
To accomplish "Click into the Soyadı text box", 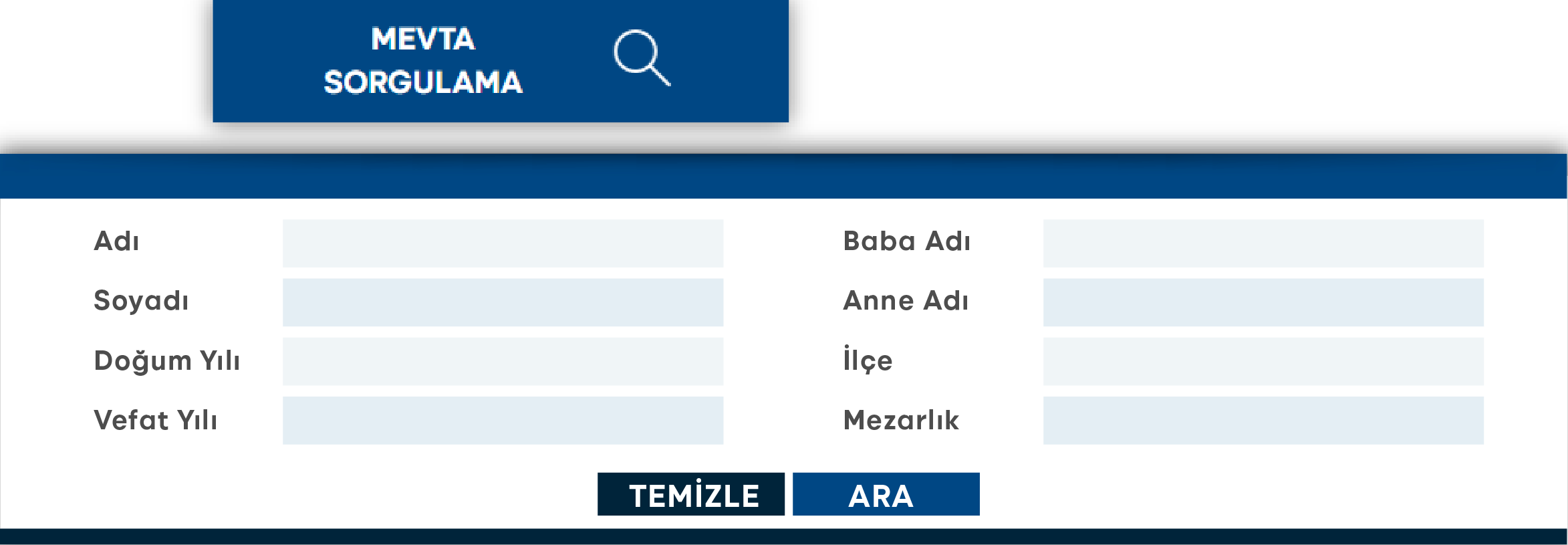I will [x=503, y=302].
